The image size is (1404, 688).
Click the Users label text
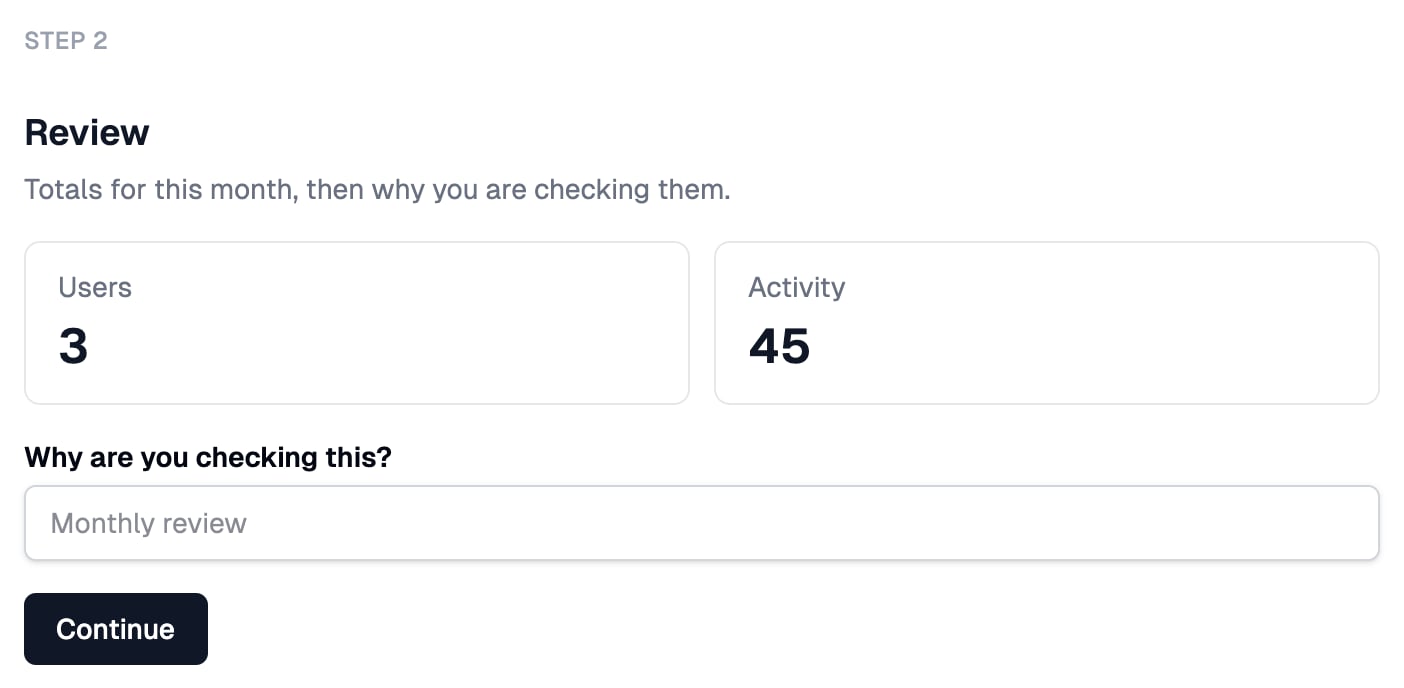pyautogui.click(x=95, y=287)
